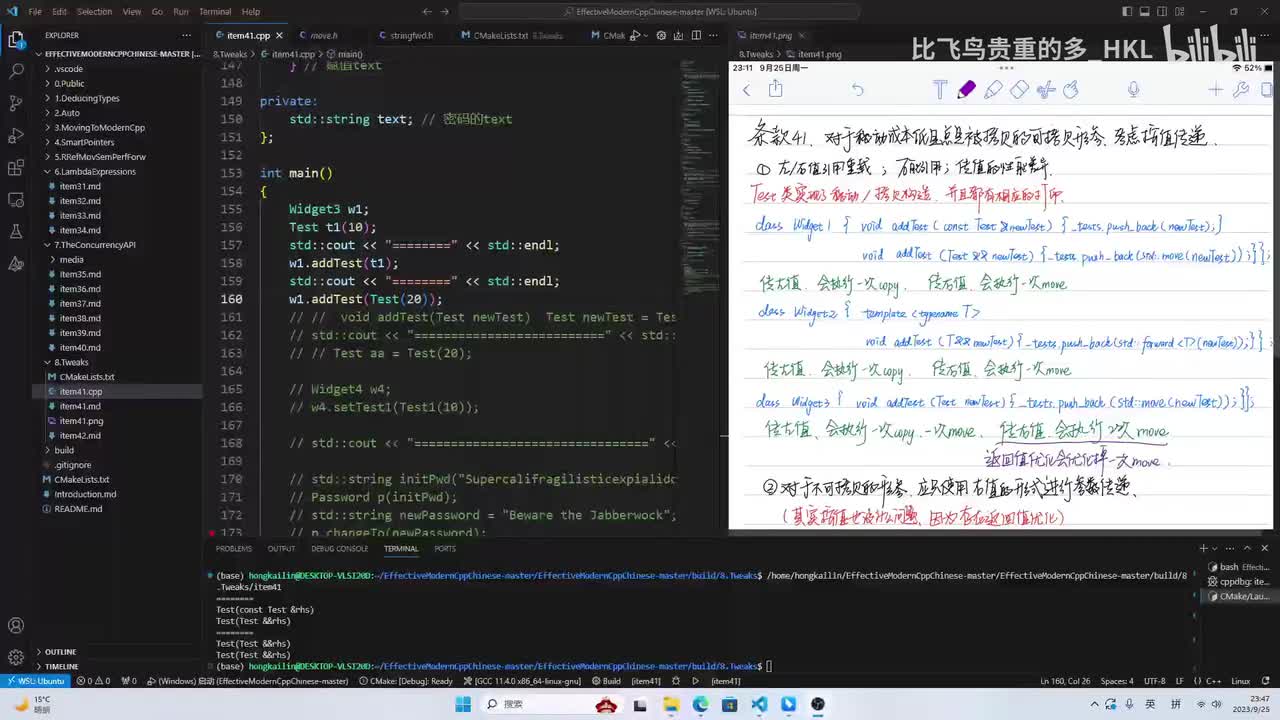Open the Terminal menu
Screen dimensions: 1280x720
pyautogui.click(x=215, y=12)
